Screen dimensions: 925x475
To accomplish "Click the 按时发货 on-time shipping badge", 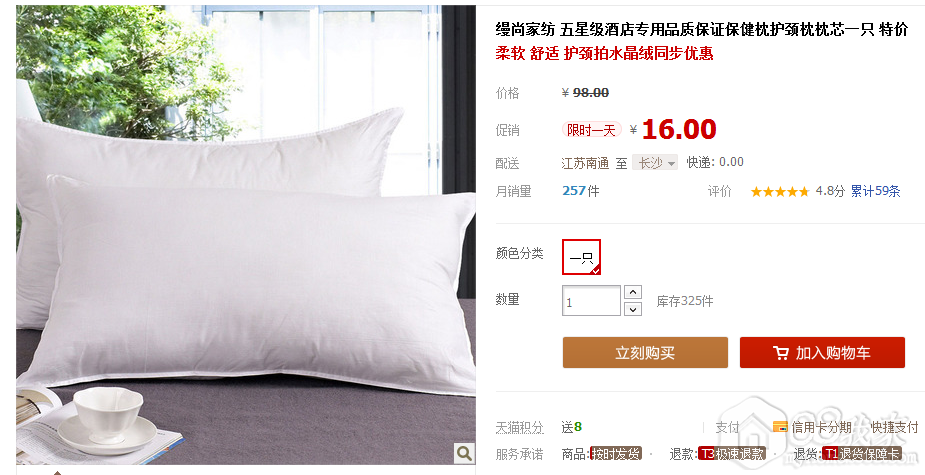I will 616,454.
